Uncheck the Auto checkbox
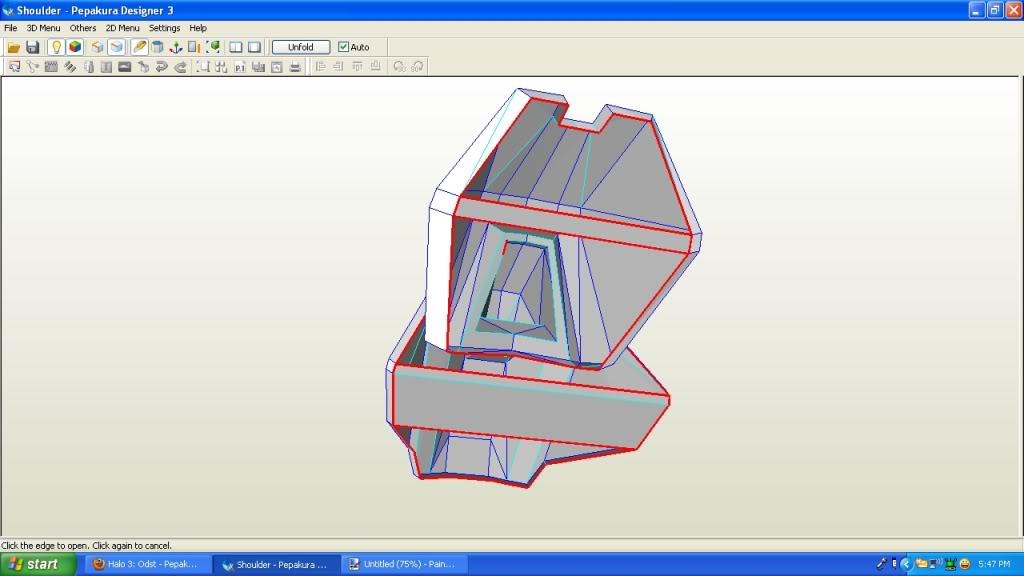 coord(343,47)
